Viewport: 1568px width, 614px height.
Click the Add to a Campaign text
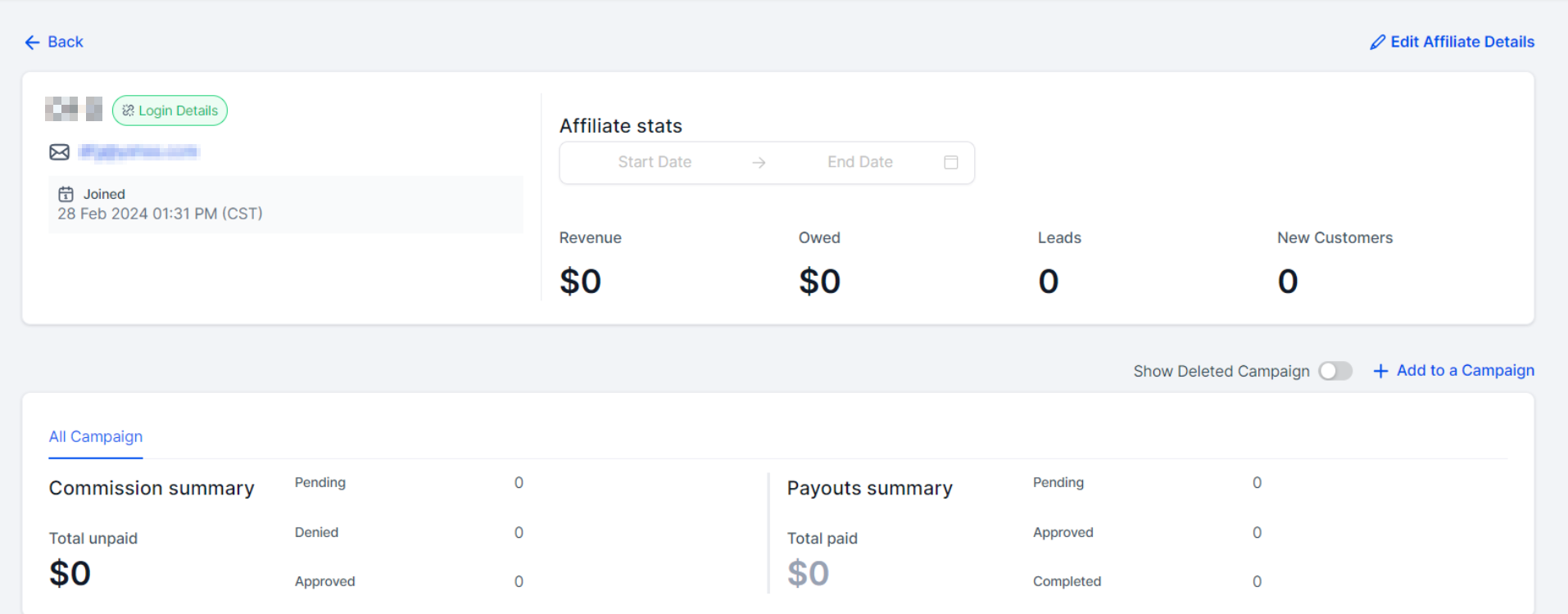point(1465,370)
